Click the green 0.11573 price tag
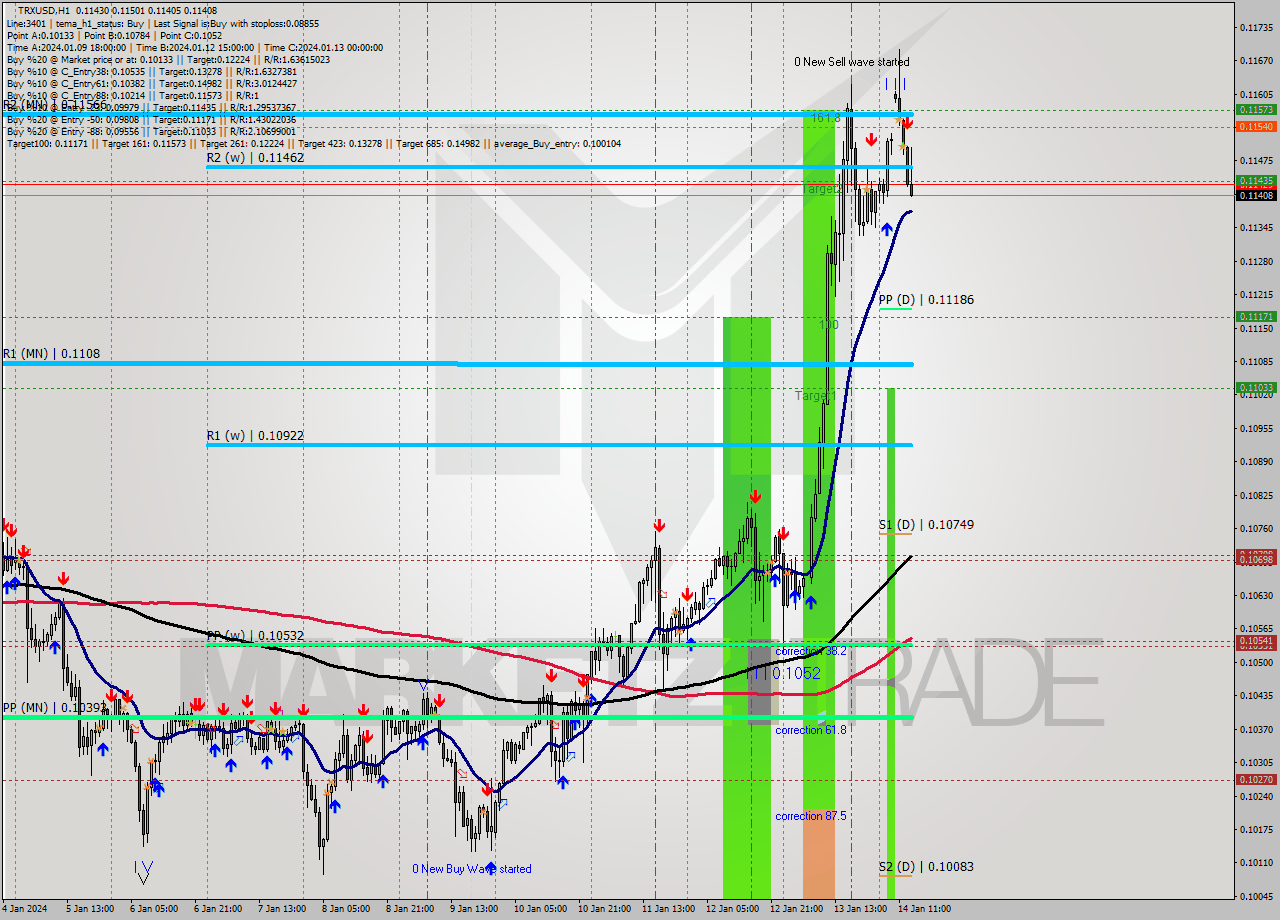 1256,109
